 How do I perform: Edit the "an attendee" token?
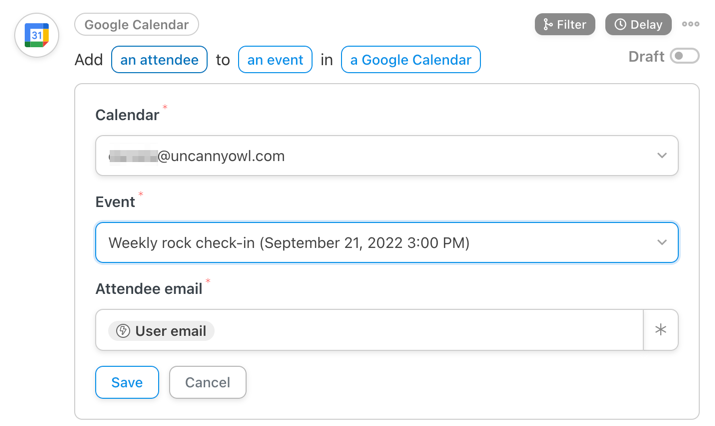159,59
